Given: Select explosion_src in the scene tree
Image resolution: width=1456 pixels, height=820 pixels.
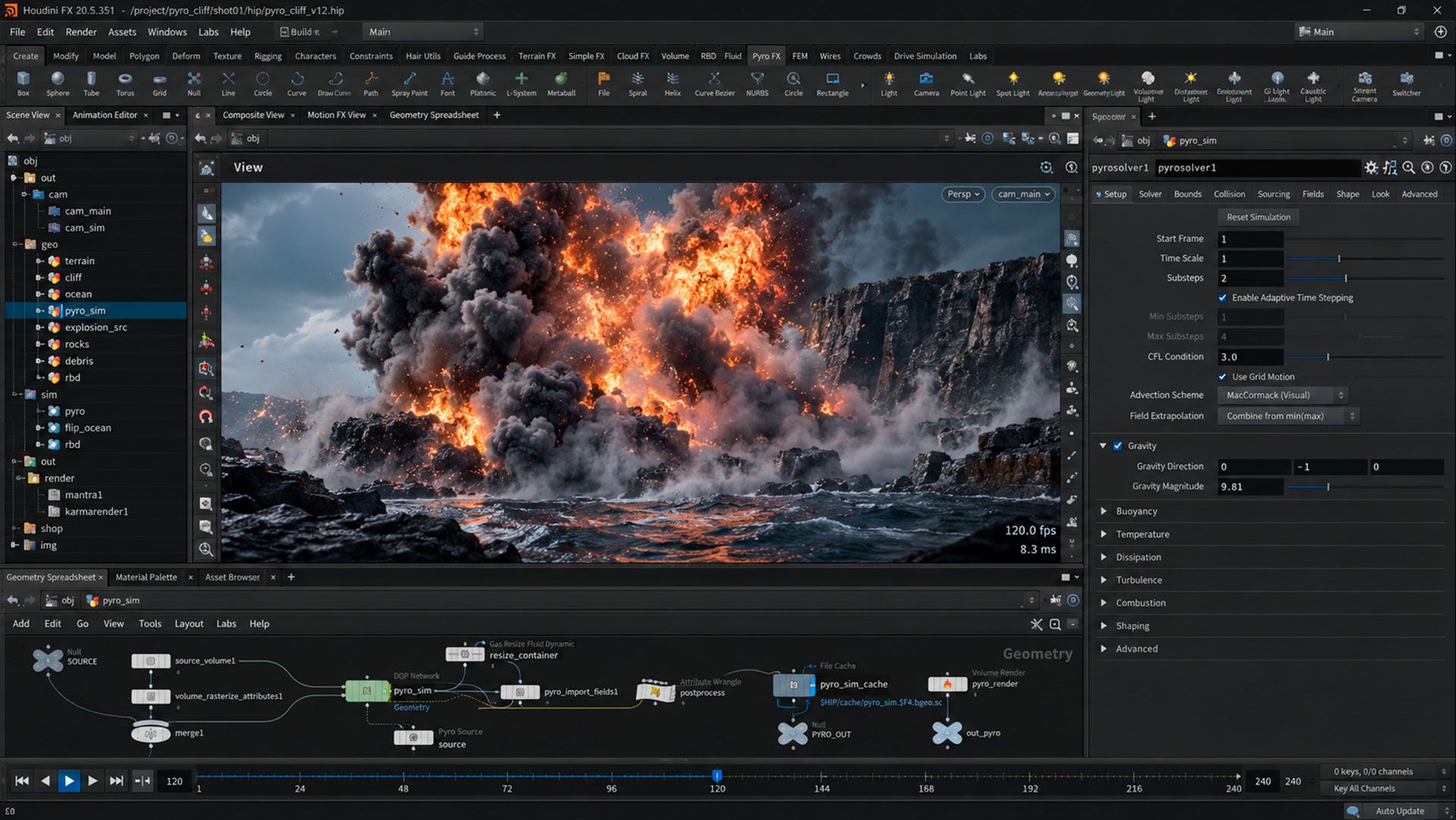Looking at the screenshot, I should click(x=96, y=328).
